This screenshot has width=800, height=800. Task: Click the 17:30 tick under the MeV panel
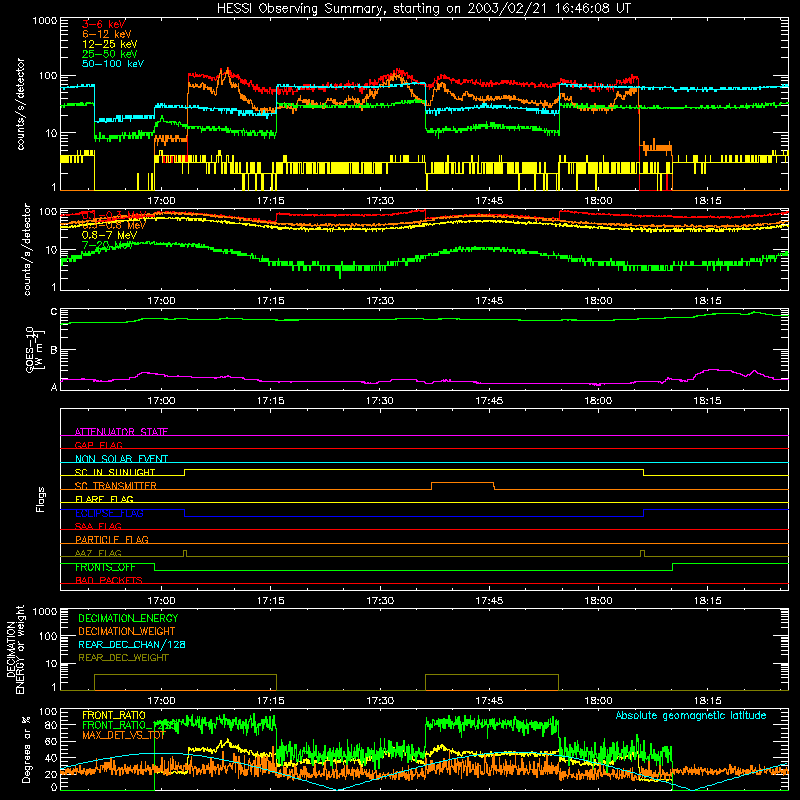(380, 301)
